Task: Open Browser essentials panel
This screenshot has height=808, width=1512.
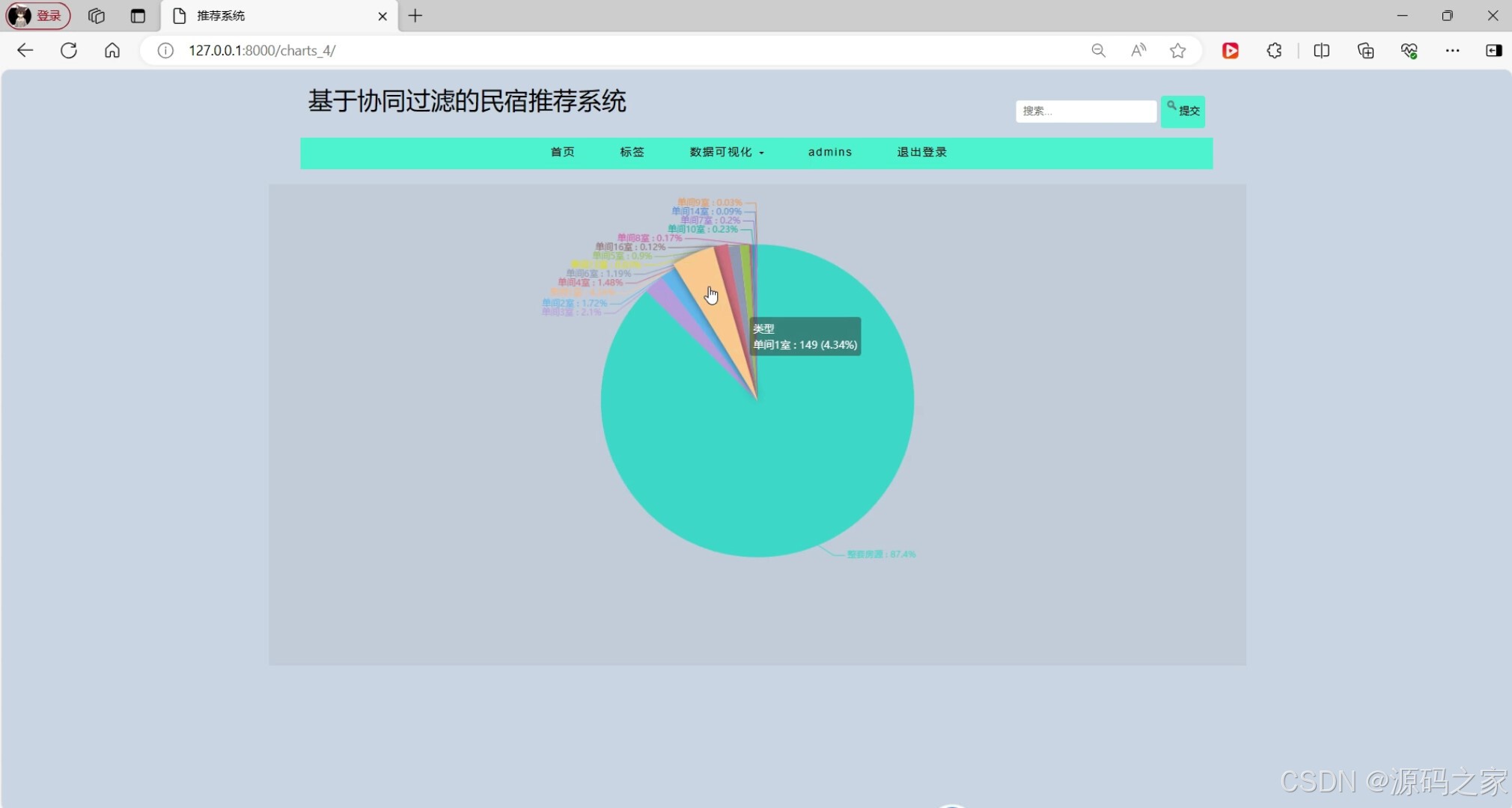Action: pos(1409,50)
